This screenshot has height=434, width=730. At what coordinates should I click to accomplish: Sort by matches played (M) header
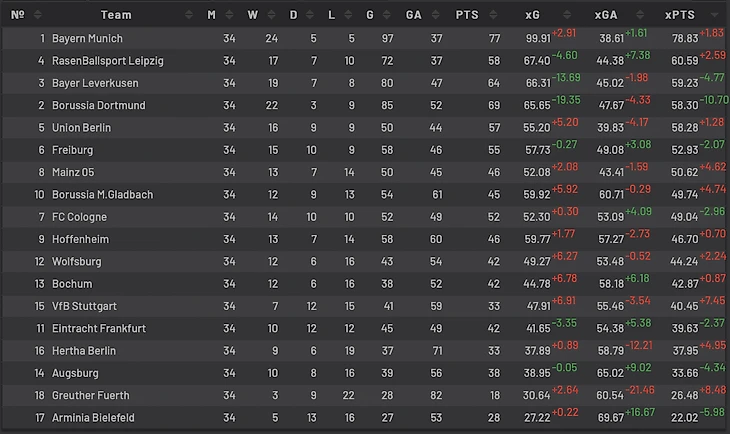[211, 15]
